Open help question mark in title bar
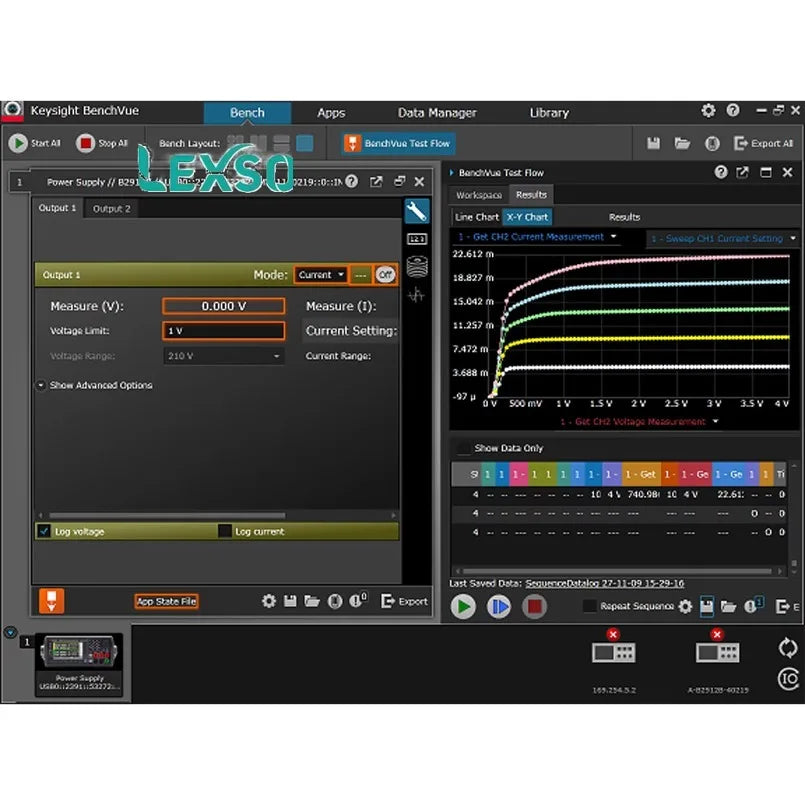This screenshot has height=805, width=805. (733, 110)
